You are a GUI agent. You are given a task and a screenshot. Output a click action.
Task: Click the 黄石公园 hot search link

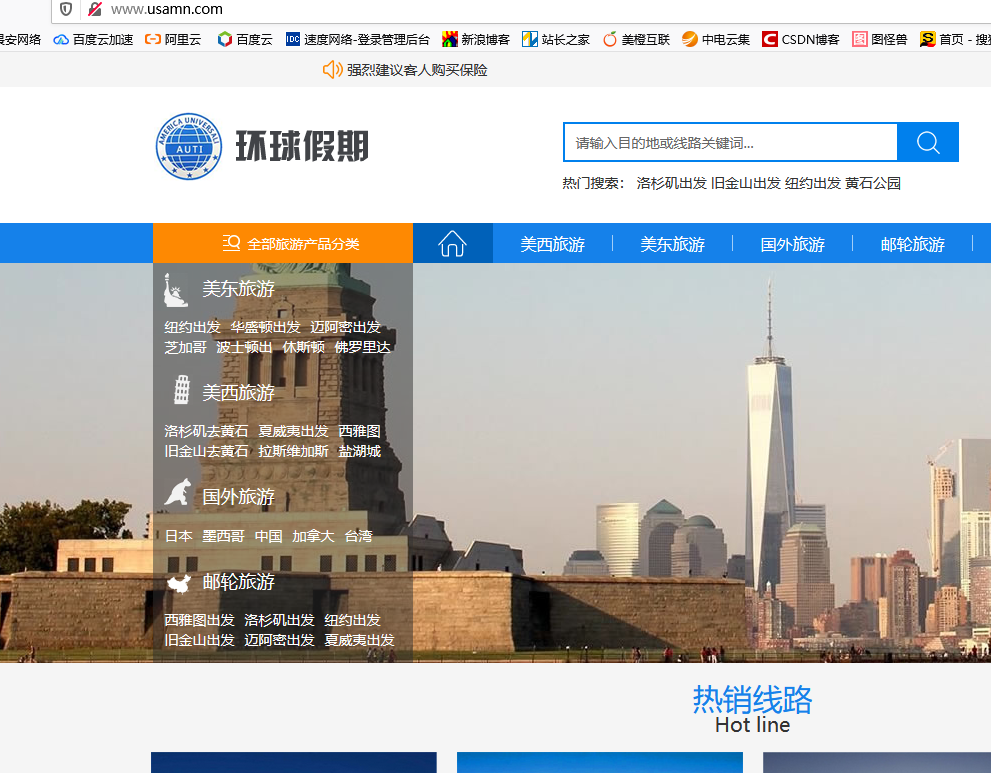872,183
